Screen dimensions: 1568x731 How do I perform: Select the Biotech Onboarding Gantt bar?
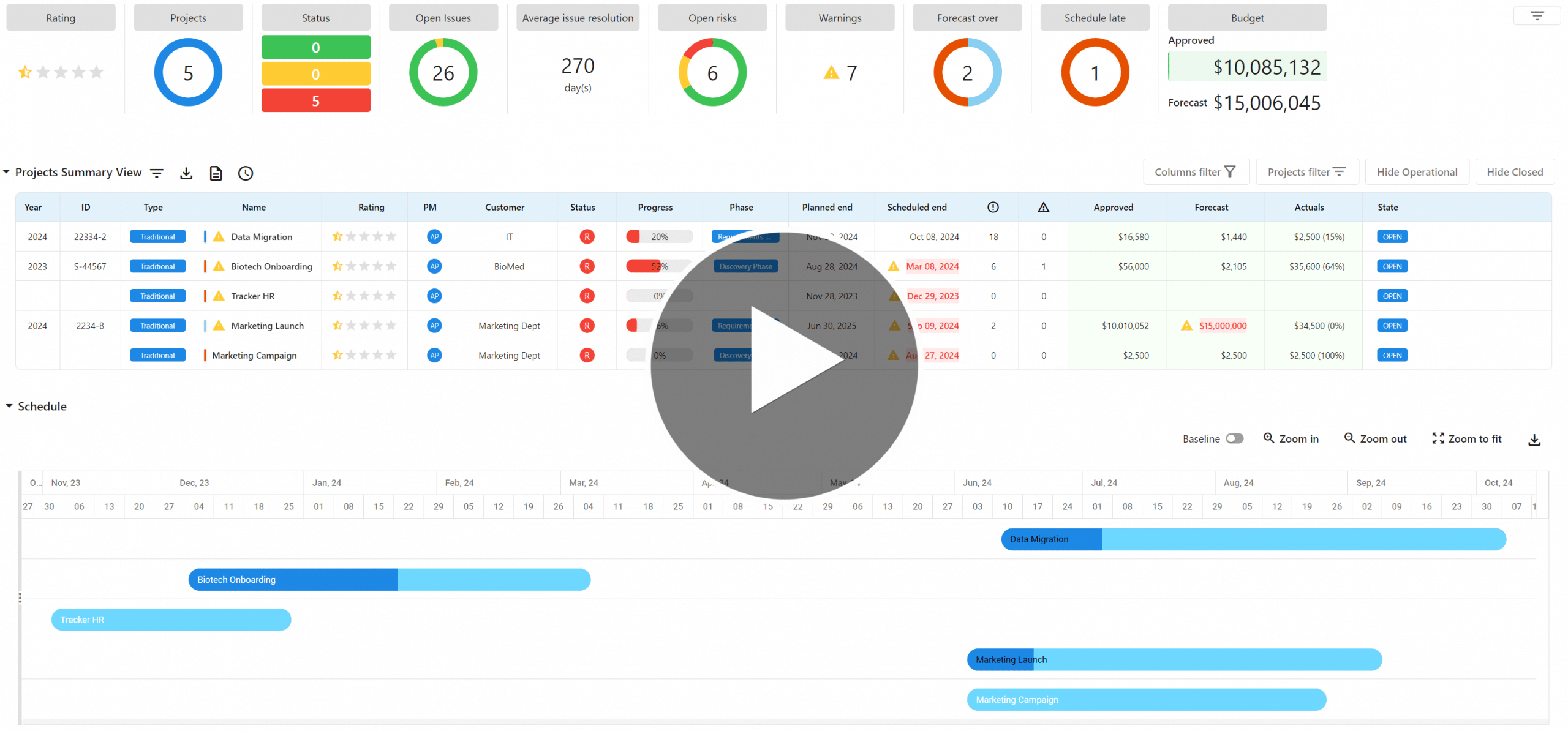point(390,579)
